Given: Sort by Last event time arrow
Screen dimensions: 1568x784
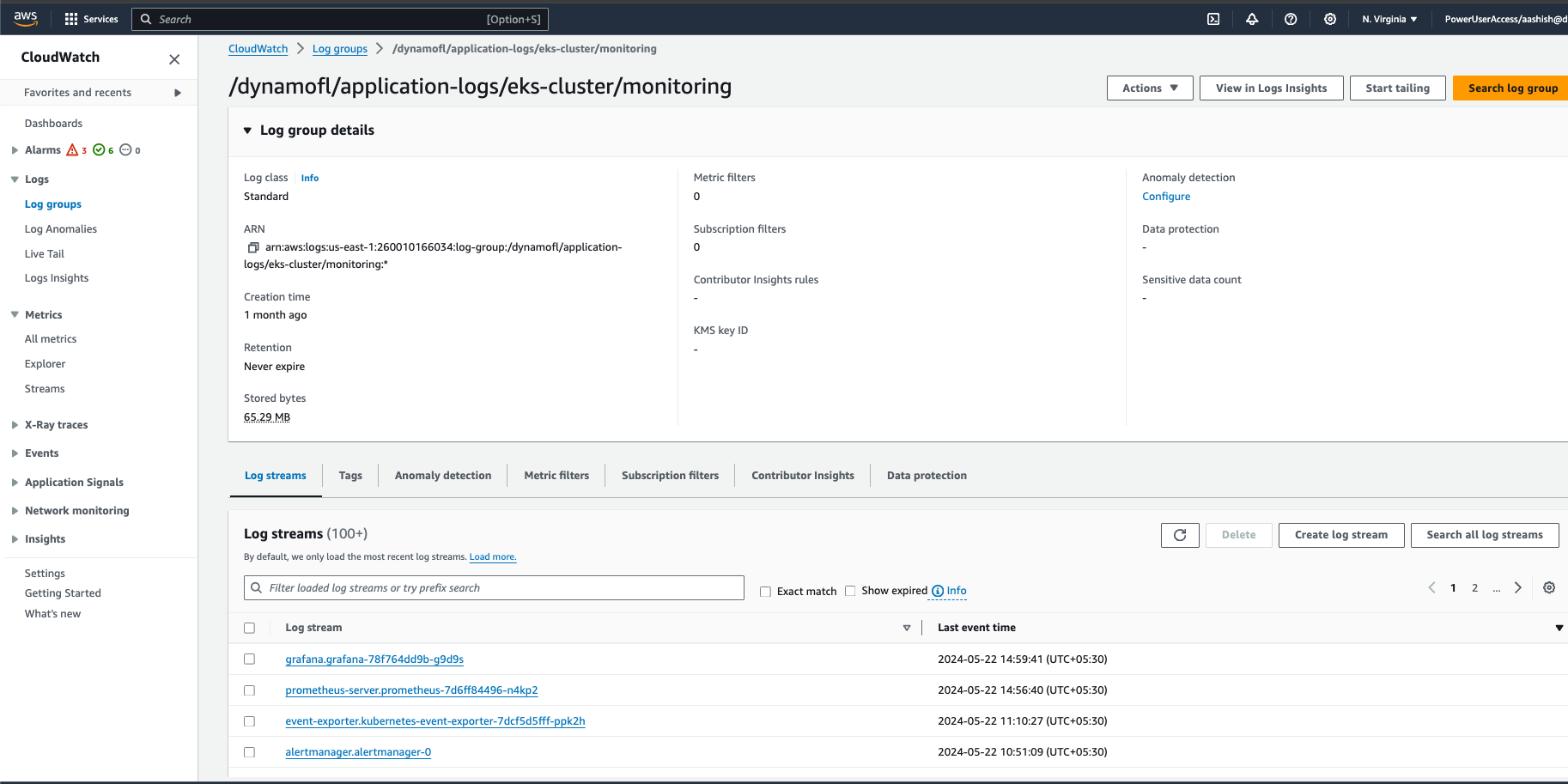Looking at the screenshot, I should coord(1559,629).
